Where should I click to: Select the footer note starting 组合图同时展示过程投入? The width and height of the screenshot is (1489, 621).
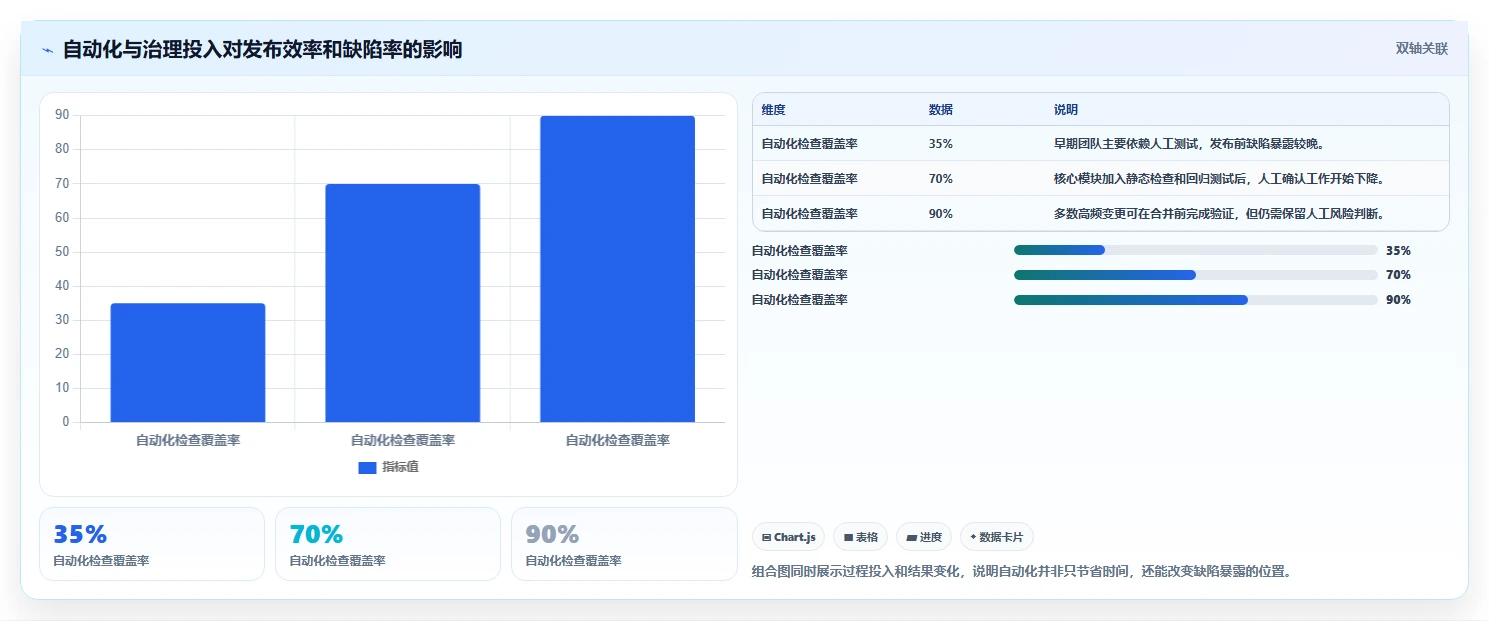pyautogui.click(x=1022, y=572)
